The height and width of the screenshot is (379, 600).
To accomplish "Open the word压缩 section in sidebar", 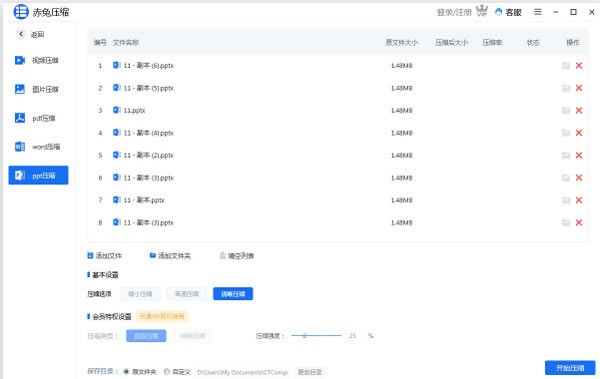I will (37, 147).
